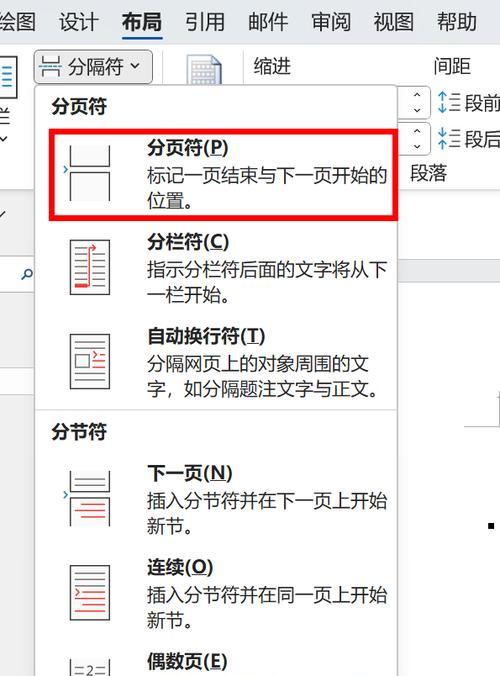Click the 段前 spacing before icon

click(x=449, y=103)
